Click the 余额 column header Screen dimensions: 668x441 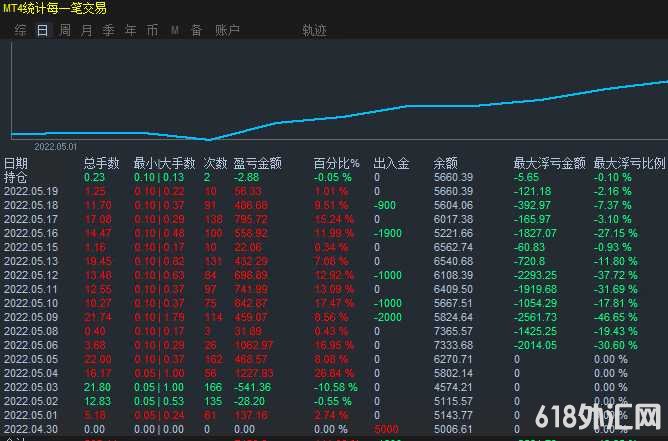click(446, 163)
